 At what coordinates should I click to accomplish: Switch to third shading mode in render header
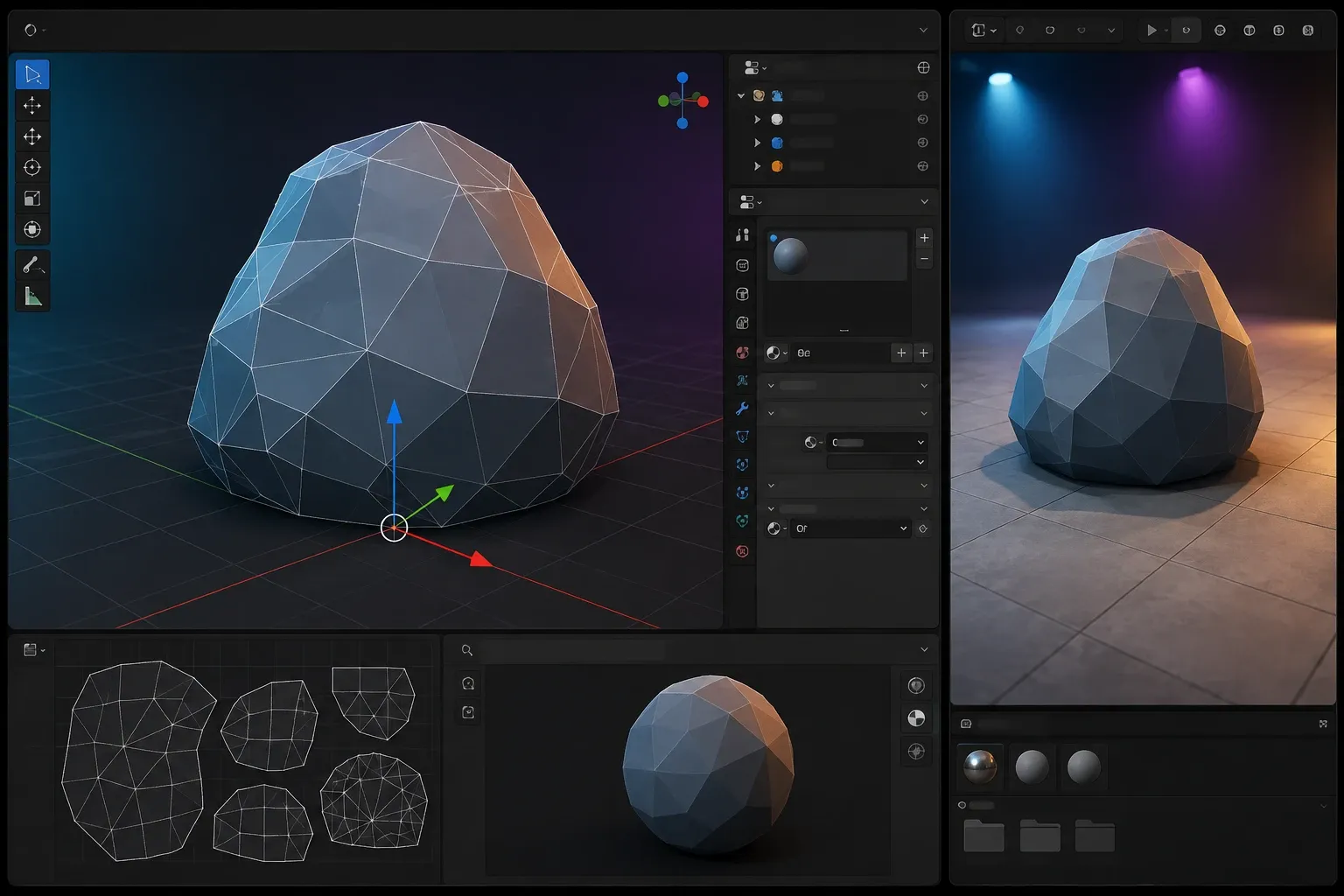click(1278, 30)
